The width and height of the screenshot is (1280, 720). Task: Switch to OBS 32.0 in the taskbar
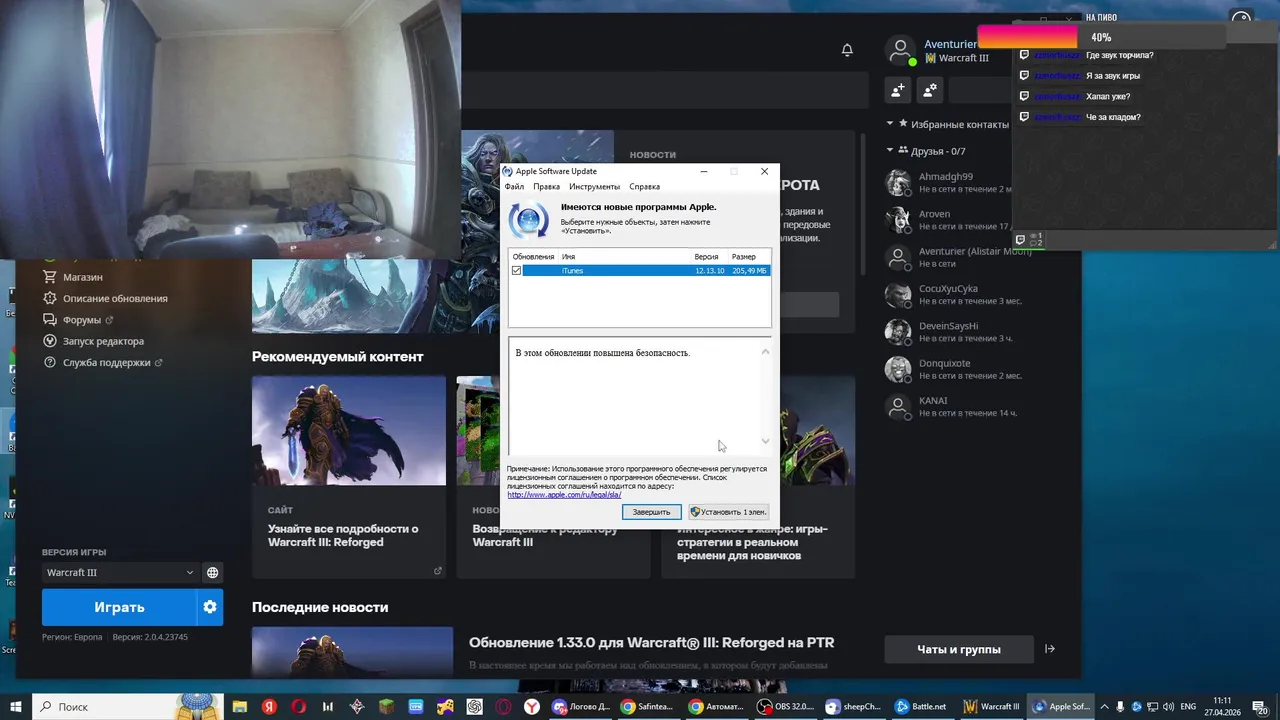(x=785, y=706)
